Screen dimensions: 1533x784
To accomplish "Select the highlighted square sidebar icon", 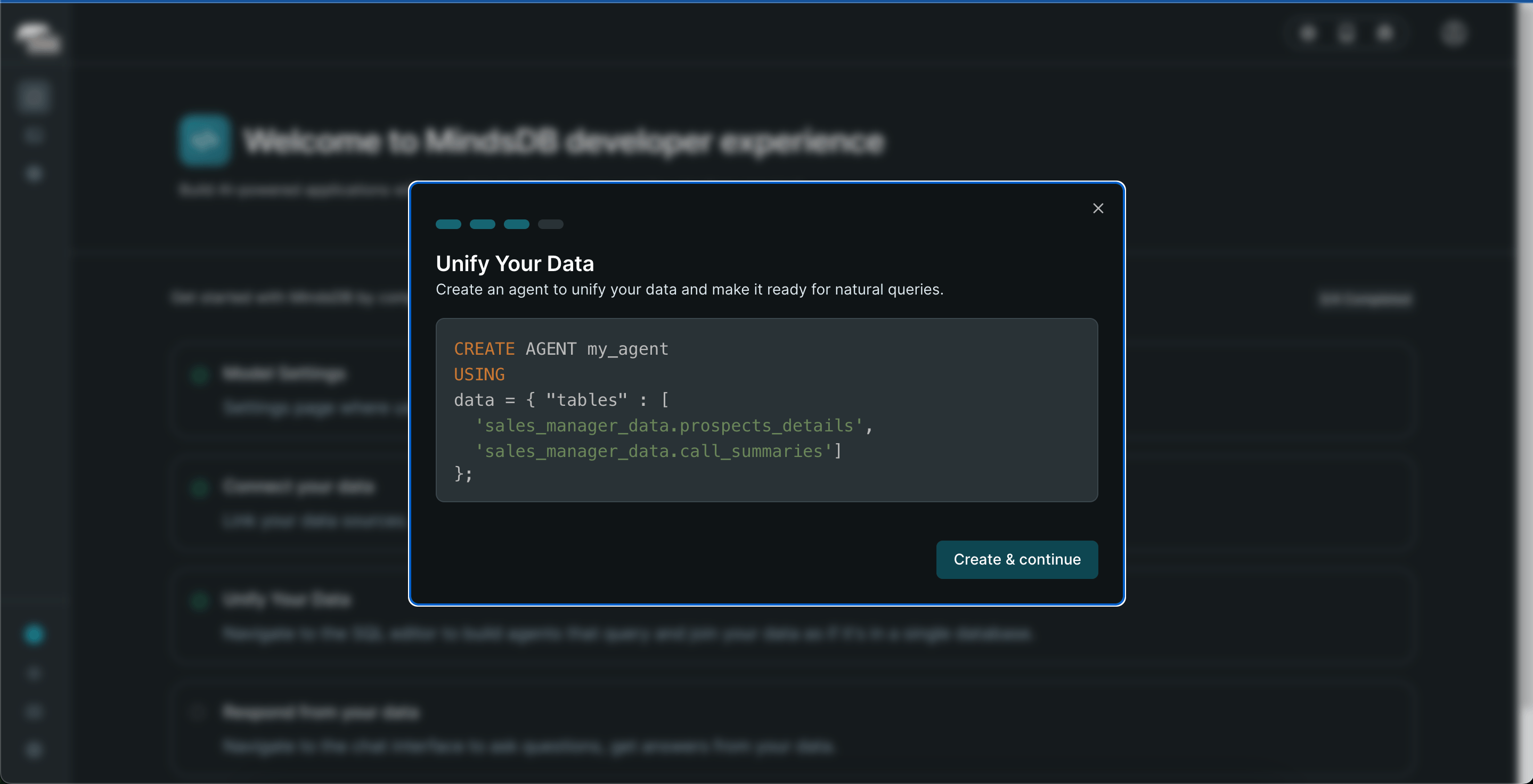I will pyautogui.click(x=34, y=97).
